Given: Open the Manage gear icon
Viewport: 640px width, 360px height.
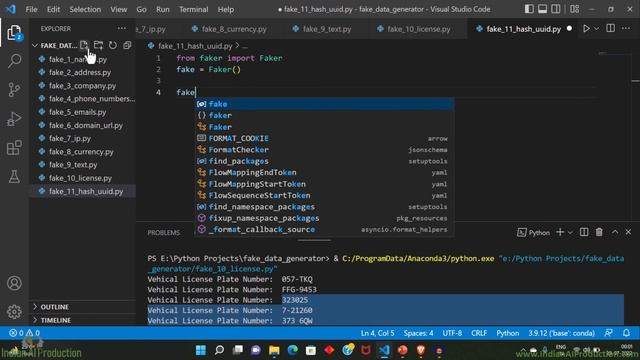Looking at the screenshot, I should [14, 311].
